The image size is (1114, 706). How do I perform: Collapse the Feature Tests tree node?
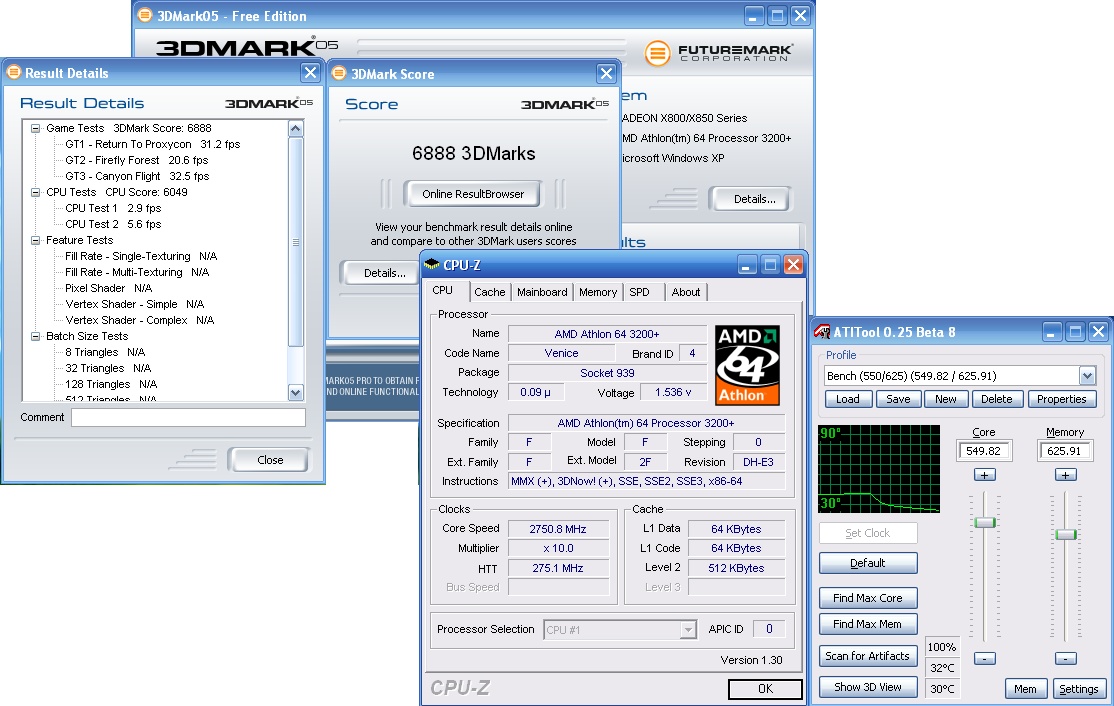tap(36, 241)
